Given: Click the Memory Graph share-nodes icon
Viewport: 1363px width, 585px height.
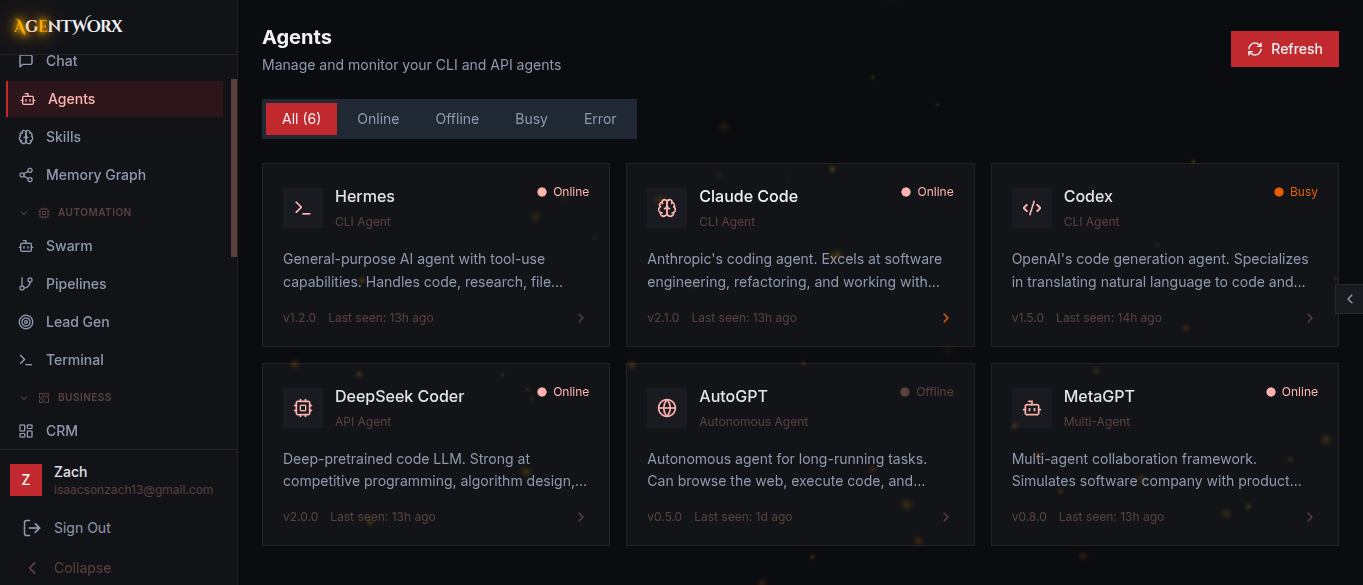Looking at the screenshot, I should pyautogui.click(x=26, y=175).
